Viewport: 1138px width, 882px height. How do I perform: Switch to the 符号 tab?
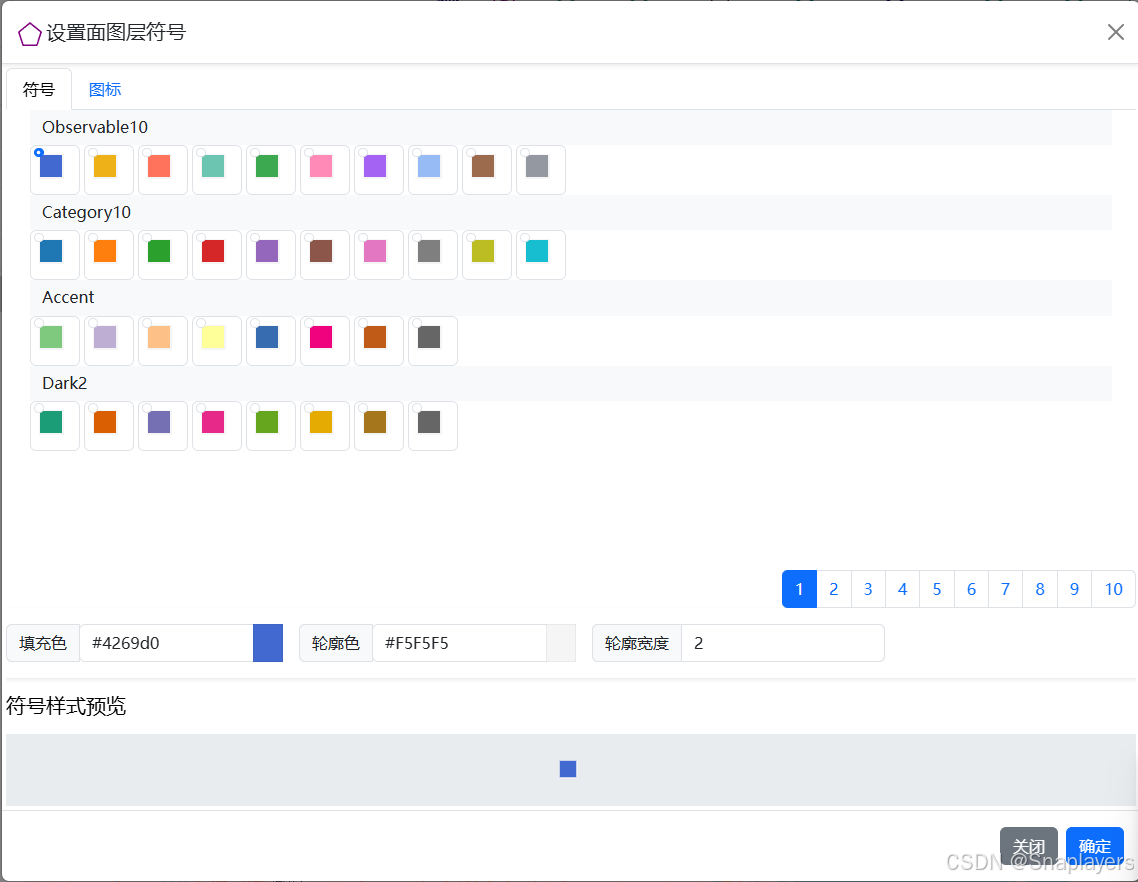(x=38, y=89)
